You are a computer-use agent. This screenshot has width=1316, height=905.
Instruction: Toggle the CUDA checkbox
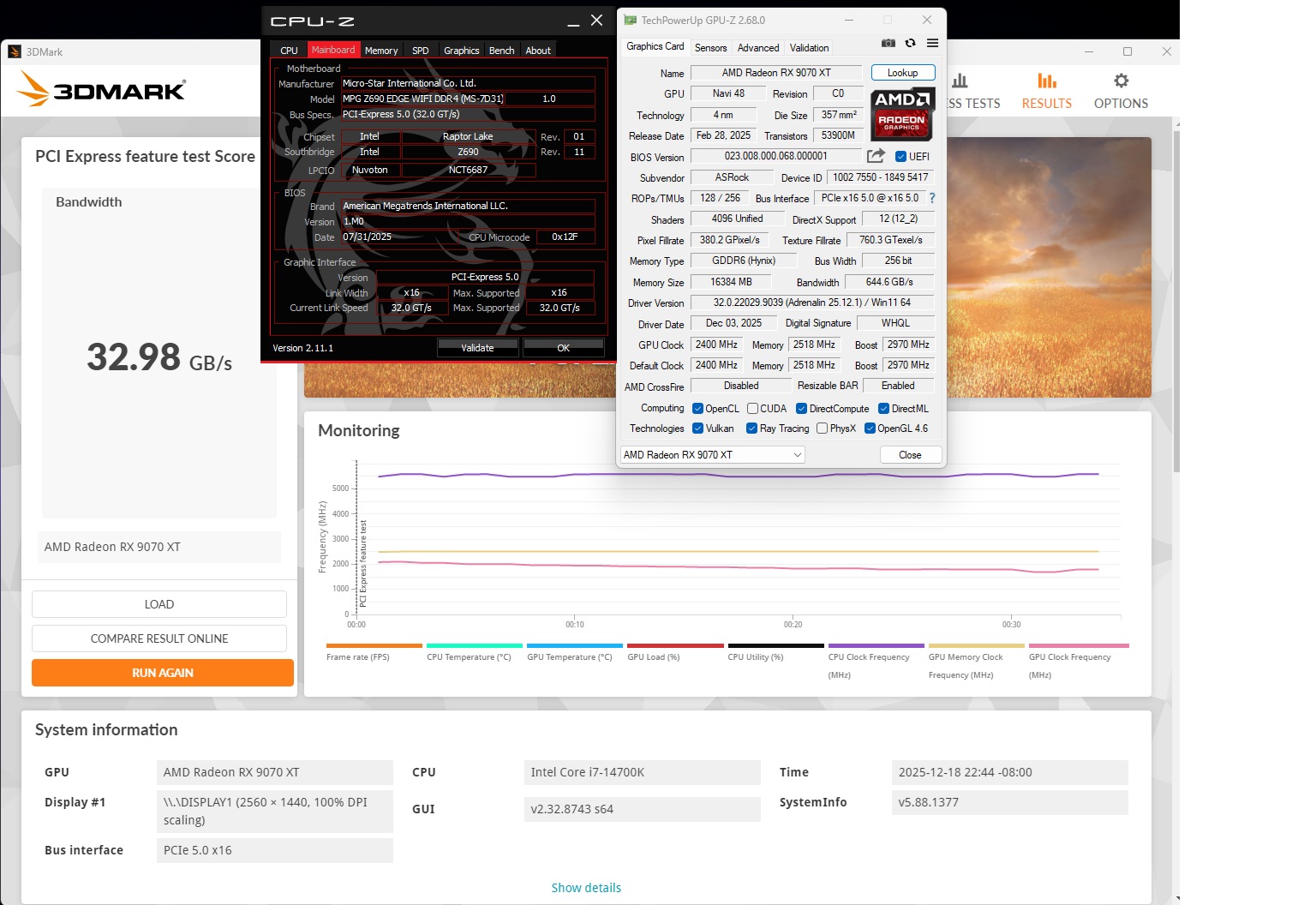(x=752, y=409)
